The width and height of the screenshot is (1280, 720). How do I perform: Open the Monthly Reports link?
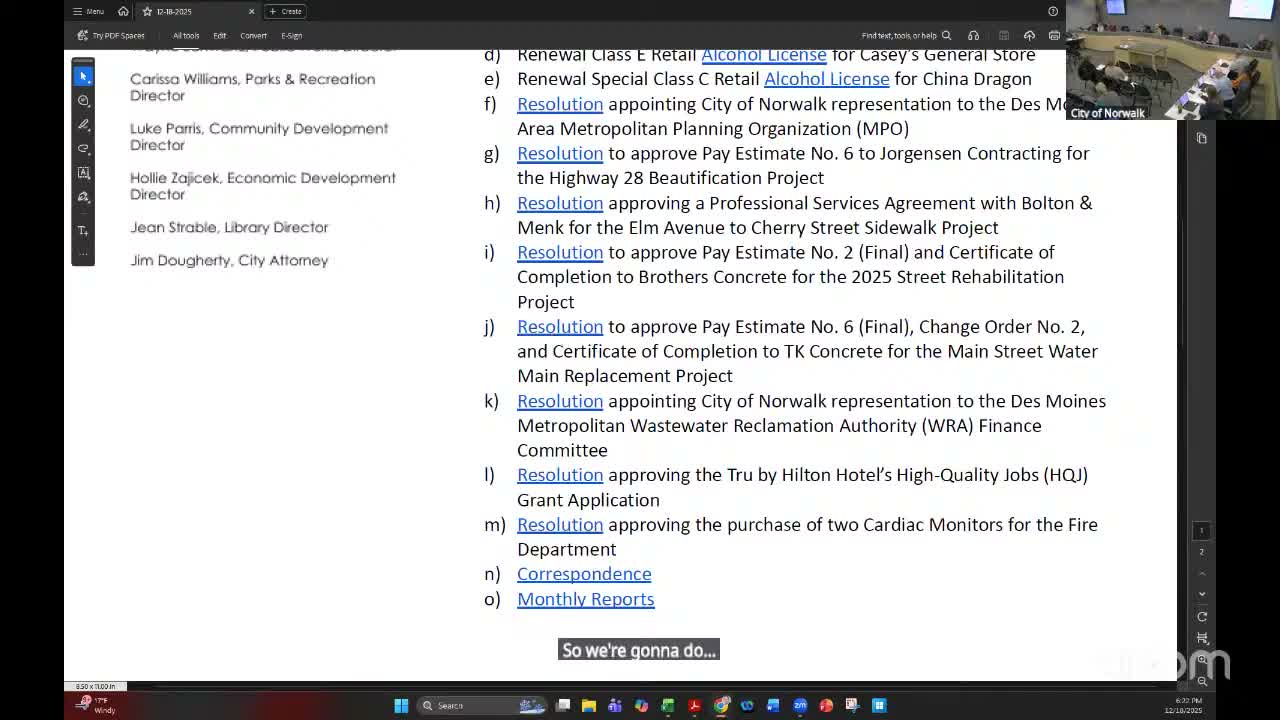(x=585, y=599)
